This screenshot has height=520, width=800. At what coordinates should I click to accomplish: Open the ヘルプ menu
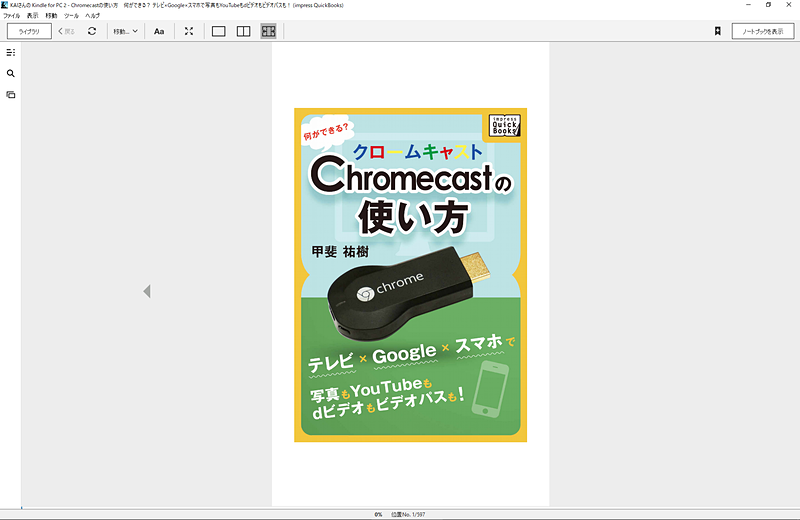(x=92, y=16)
